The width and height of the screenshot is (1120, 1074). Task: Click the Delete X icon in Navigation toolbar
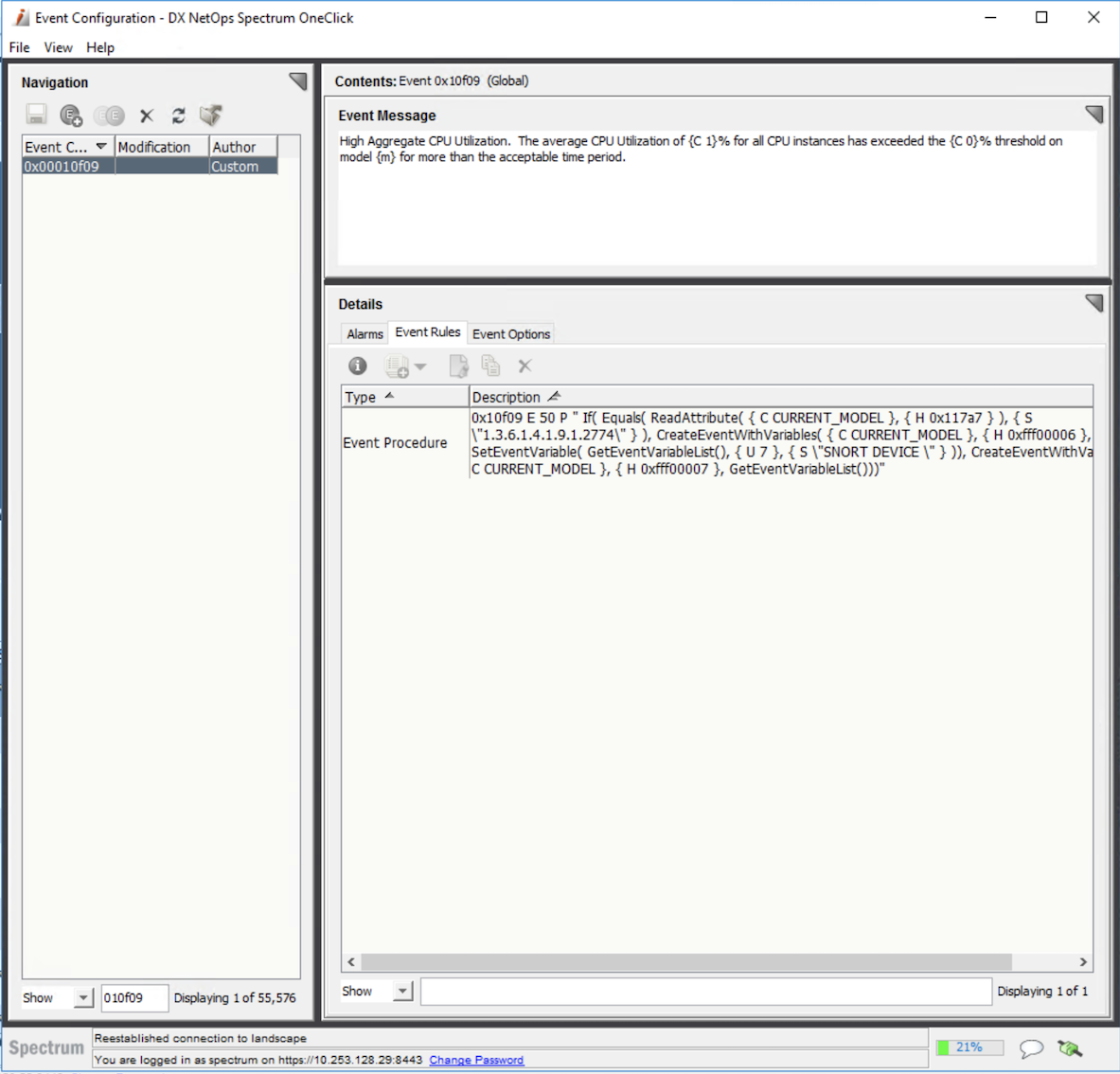(147, 115)
